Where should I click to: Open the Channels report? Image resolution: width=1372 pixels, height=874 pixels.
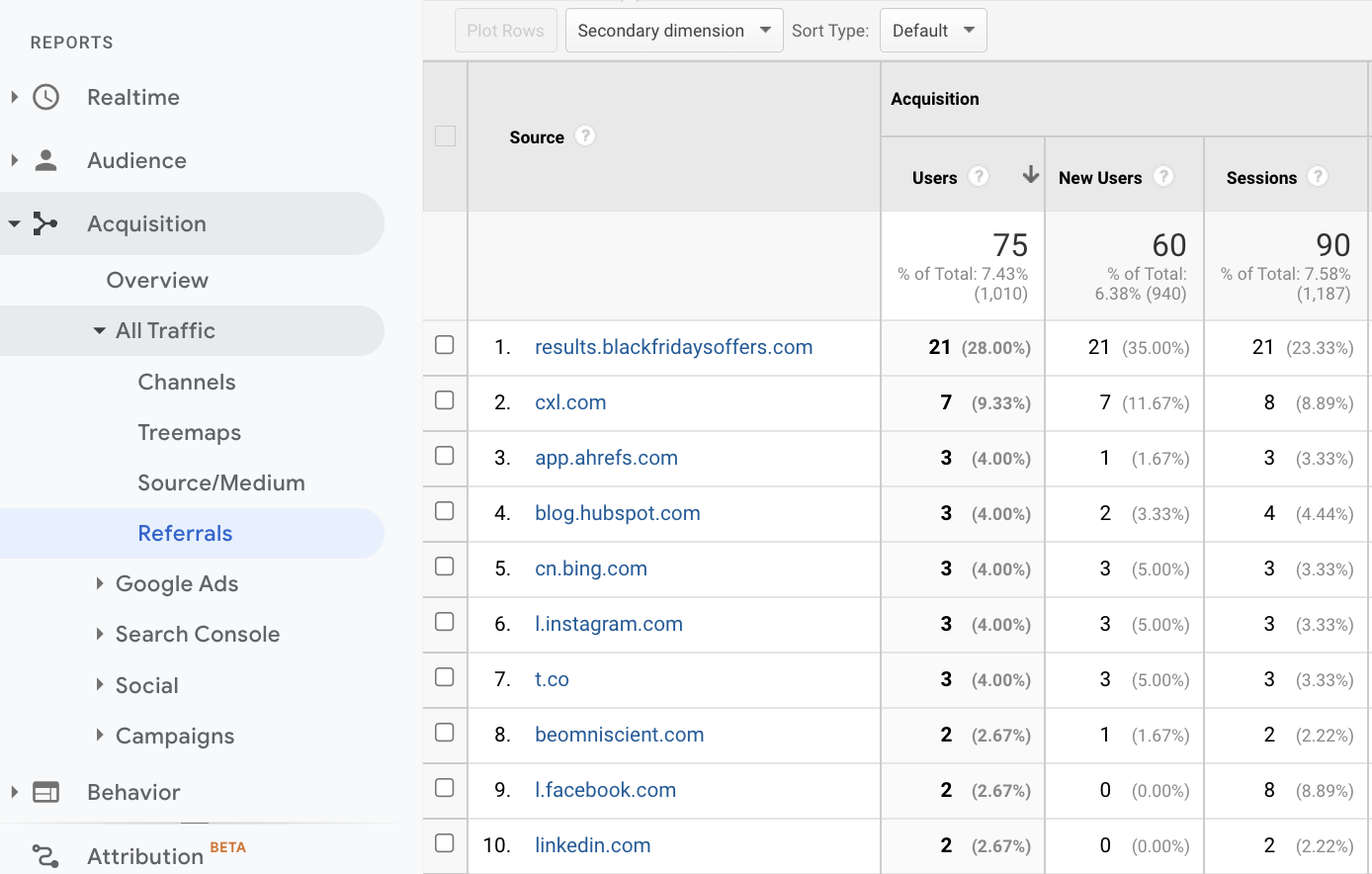[x=187, y=382]
